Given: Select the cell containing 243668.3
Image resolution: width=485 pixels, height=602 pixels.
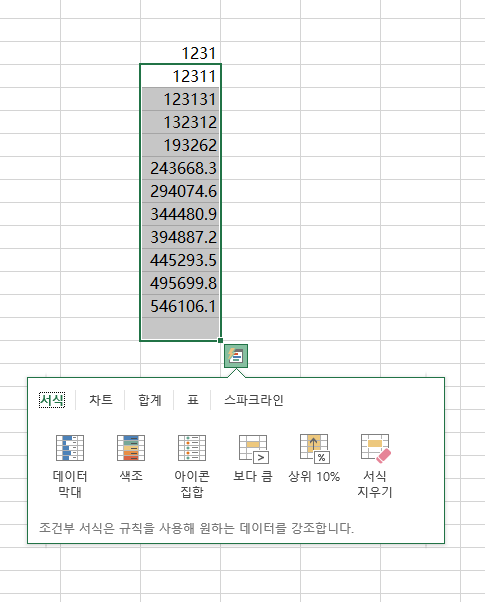Looking at the screenshot, I should pyautogui.click(x=180, y=168).
